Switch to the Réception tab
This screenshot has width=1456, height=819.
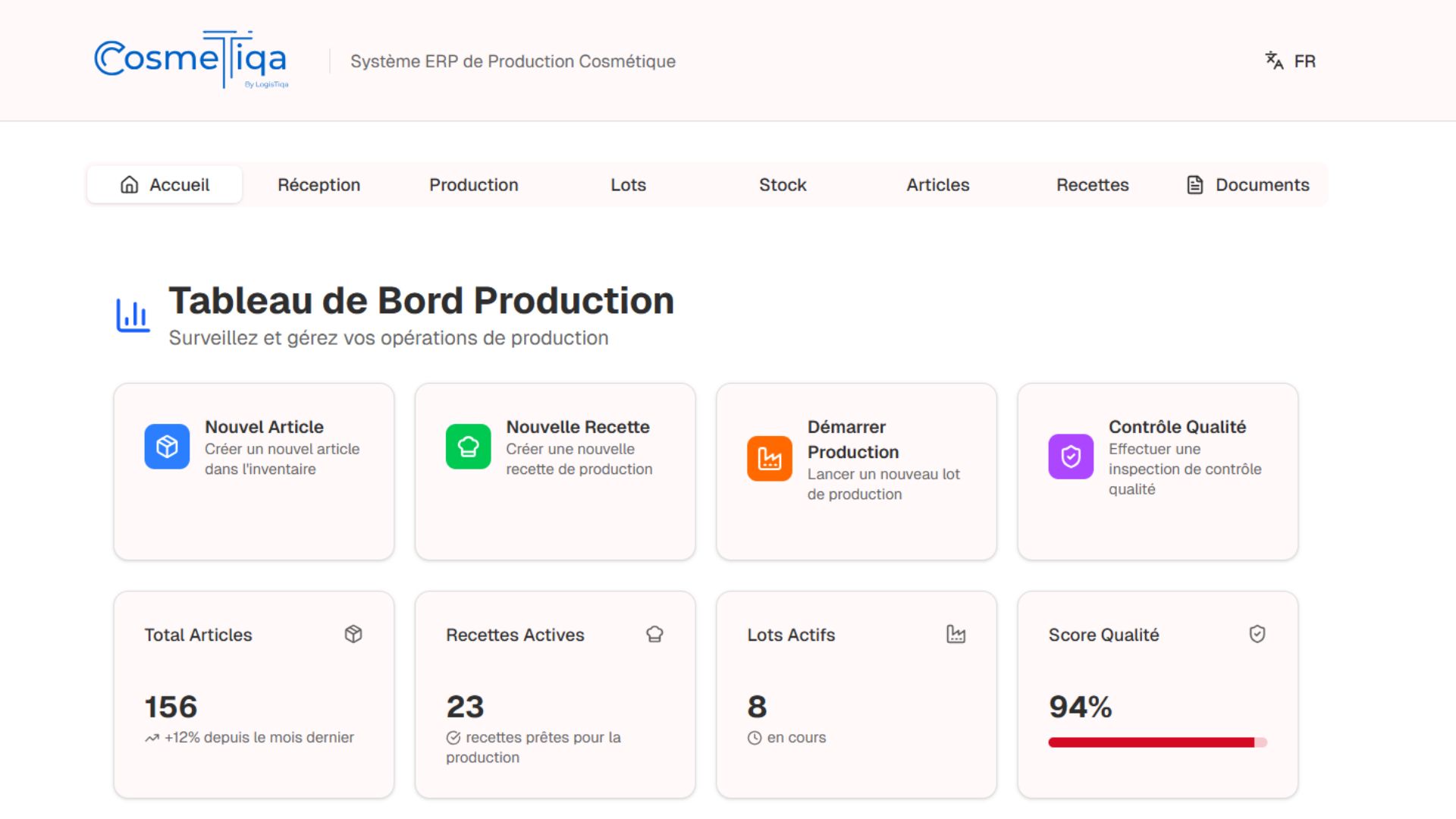318,185
